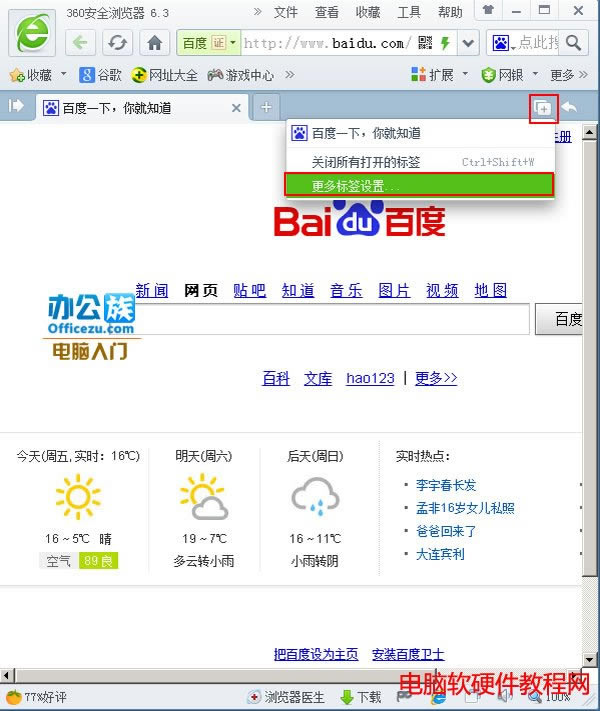Open 浏览器医生 in the status bar

point(287,697)
